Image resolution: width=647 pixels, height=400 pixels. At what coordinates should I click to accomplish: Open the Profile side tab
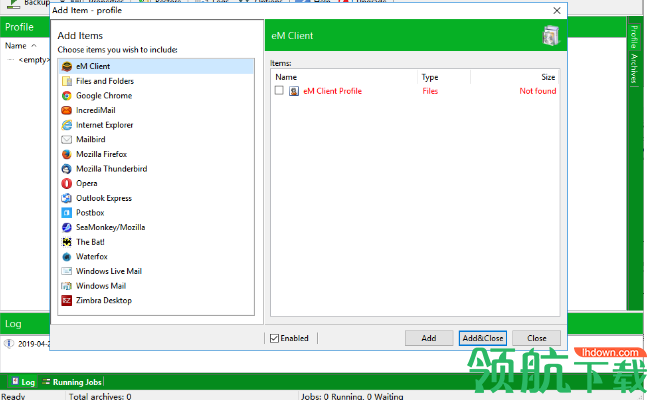coord(633,36)
